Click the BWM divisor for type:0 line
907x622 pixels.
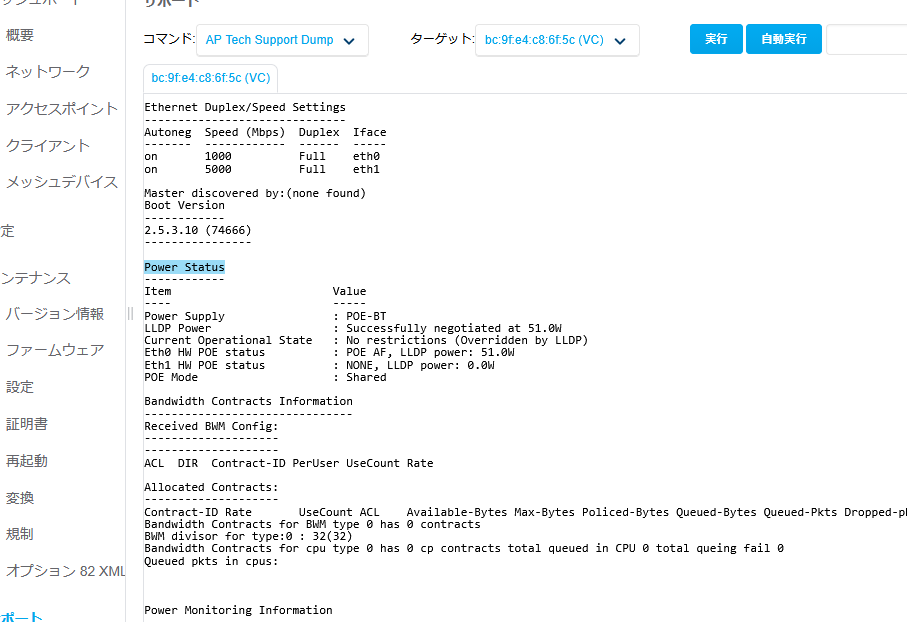(248, 536)
